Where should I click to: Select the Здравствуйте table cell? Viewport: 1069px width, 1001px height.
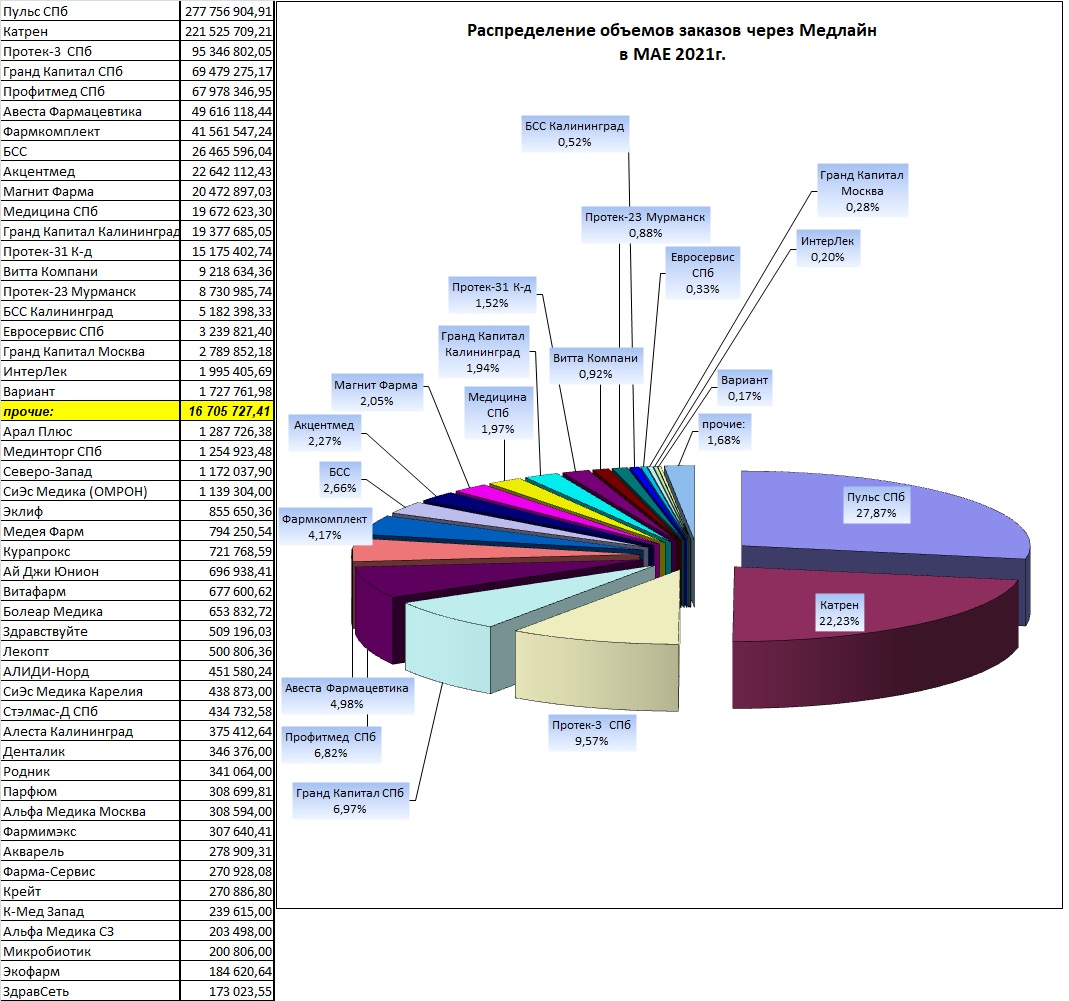[90, 631]
